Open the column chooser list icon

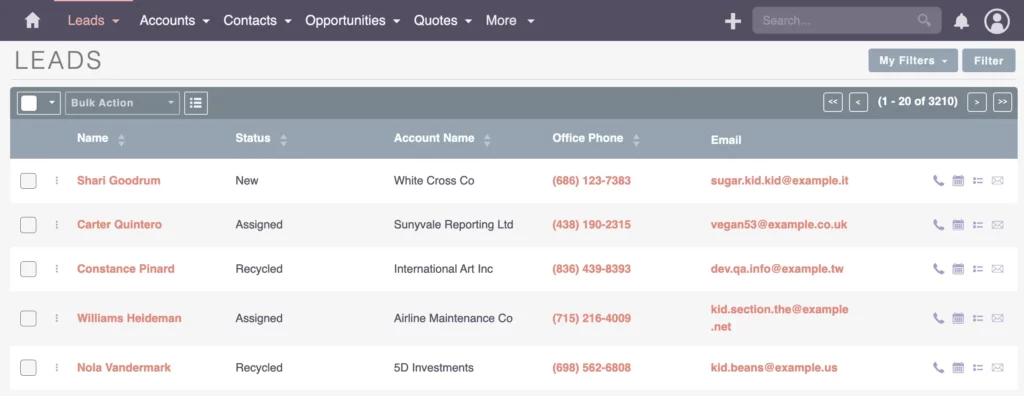coord(196,103)
